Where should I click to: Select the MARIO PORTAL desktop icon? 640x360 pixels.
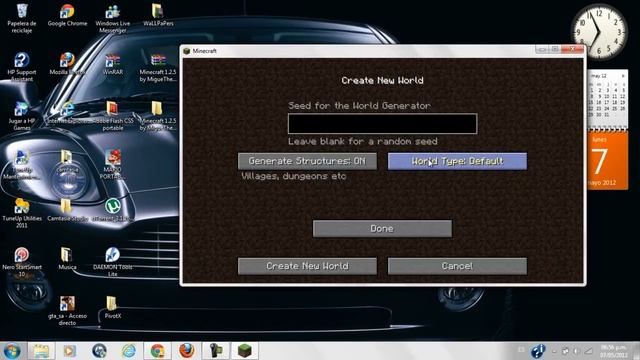[113, 165]
